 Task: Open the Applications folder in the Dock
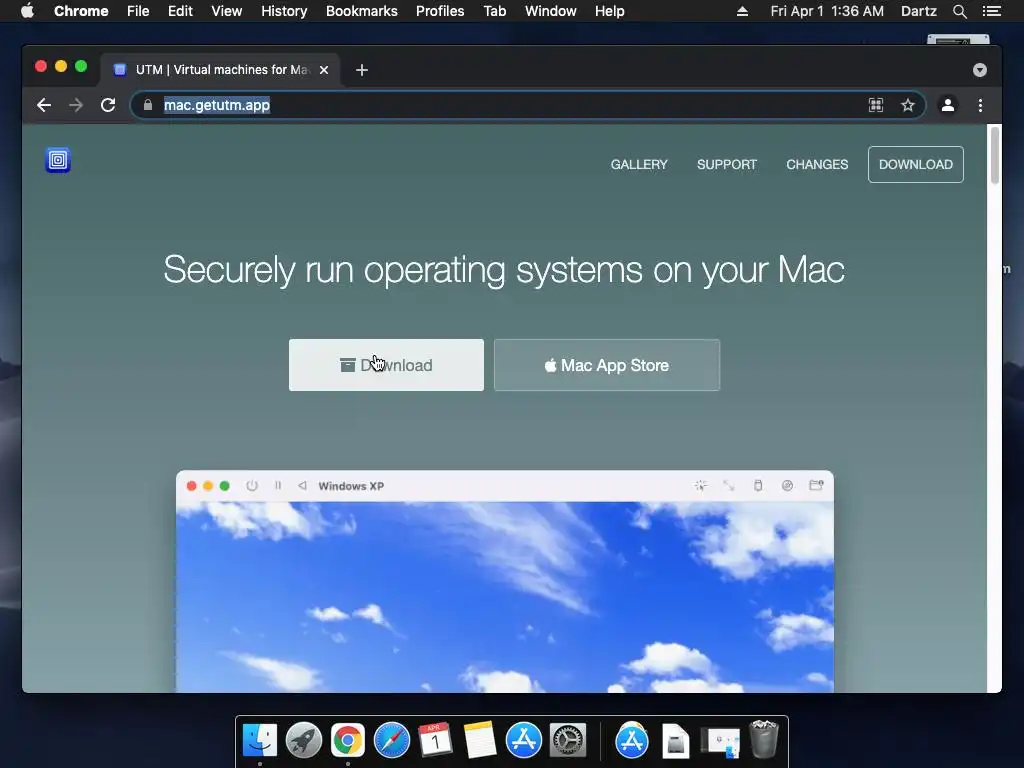tap(632, 741)
